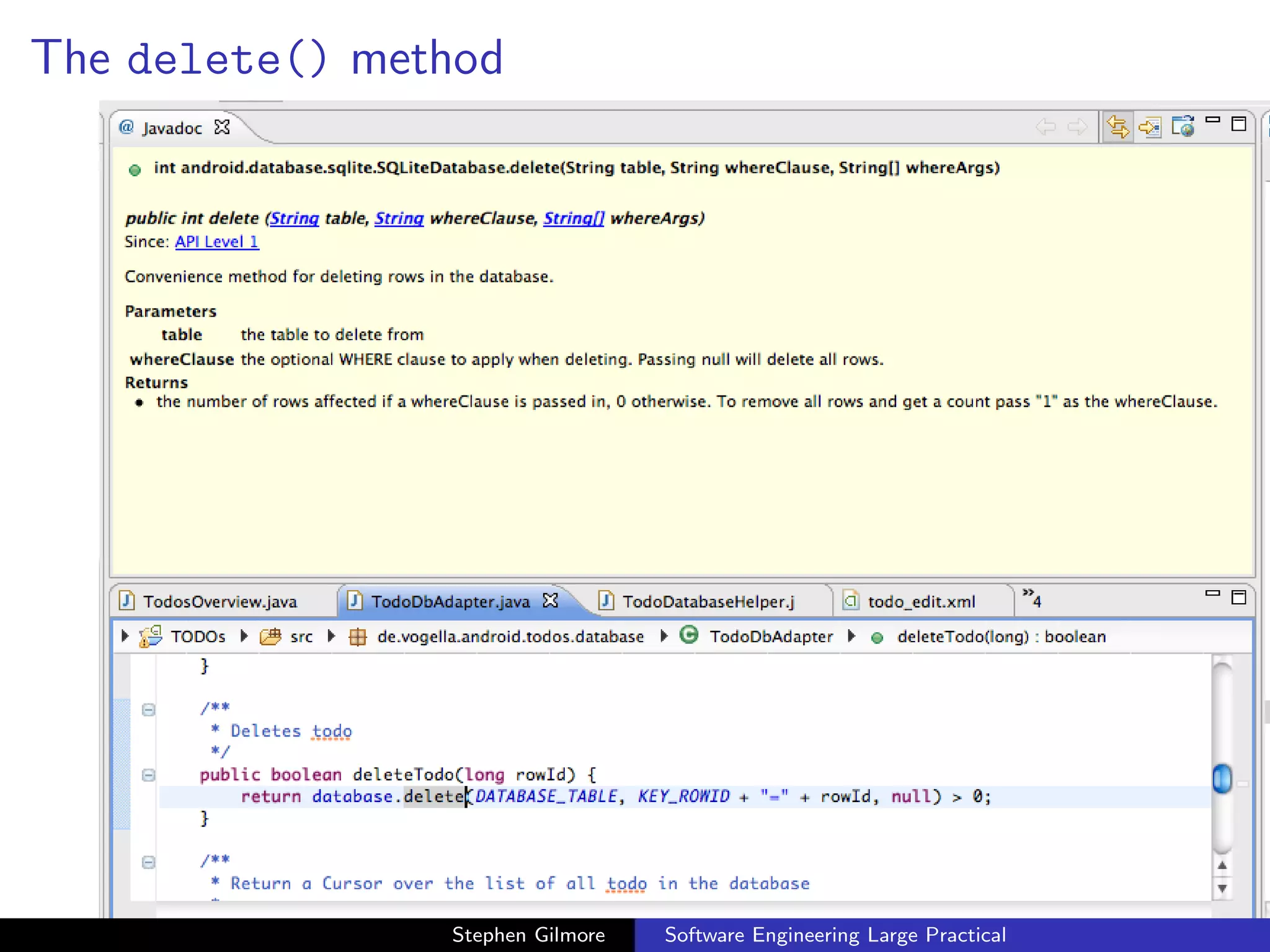
Task: Select TodoDbAdapter in breadcrumb
Action: point(771,637)
